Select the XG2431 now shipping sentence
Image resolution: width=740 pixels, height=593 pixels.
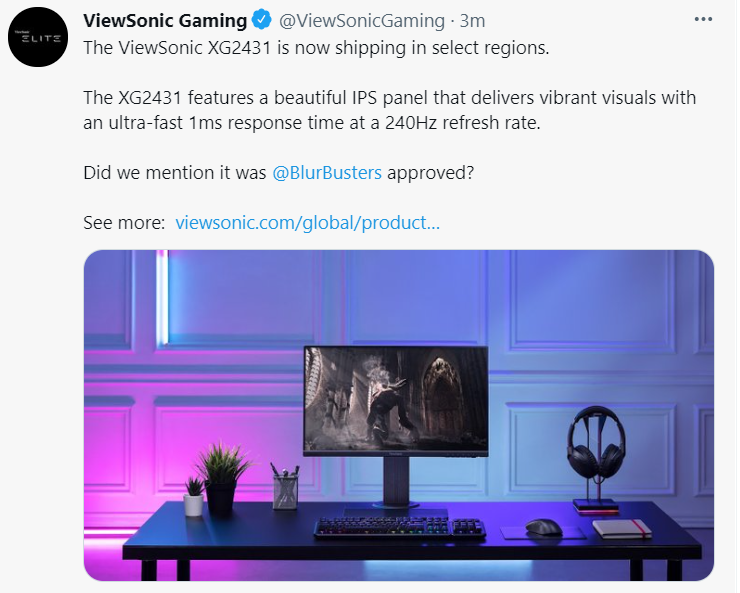pyautogui.click(x=316, y=48)
